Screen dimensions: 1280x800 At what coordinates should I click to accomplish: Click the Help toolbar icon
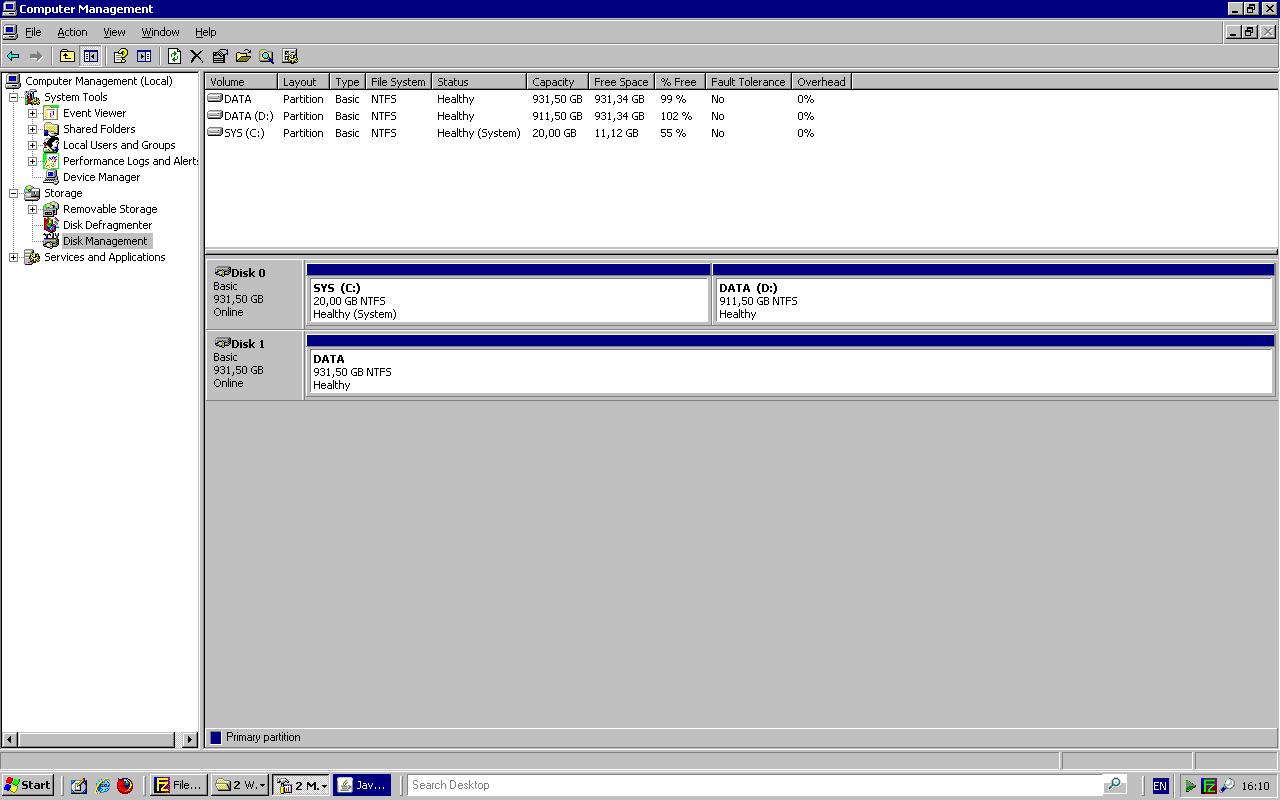pos(121,56)
